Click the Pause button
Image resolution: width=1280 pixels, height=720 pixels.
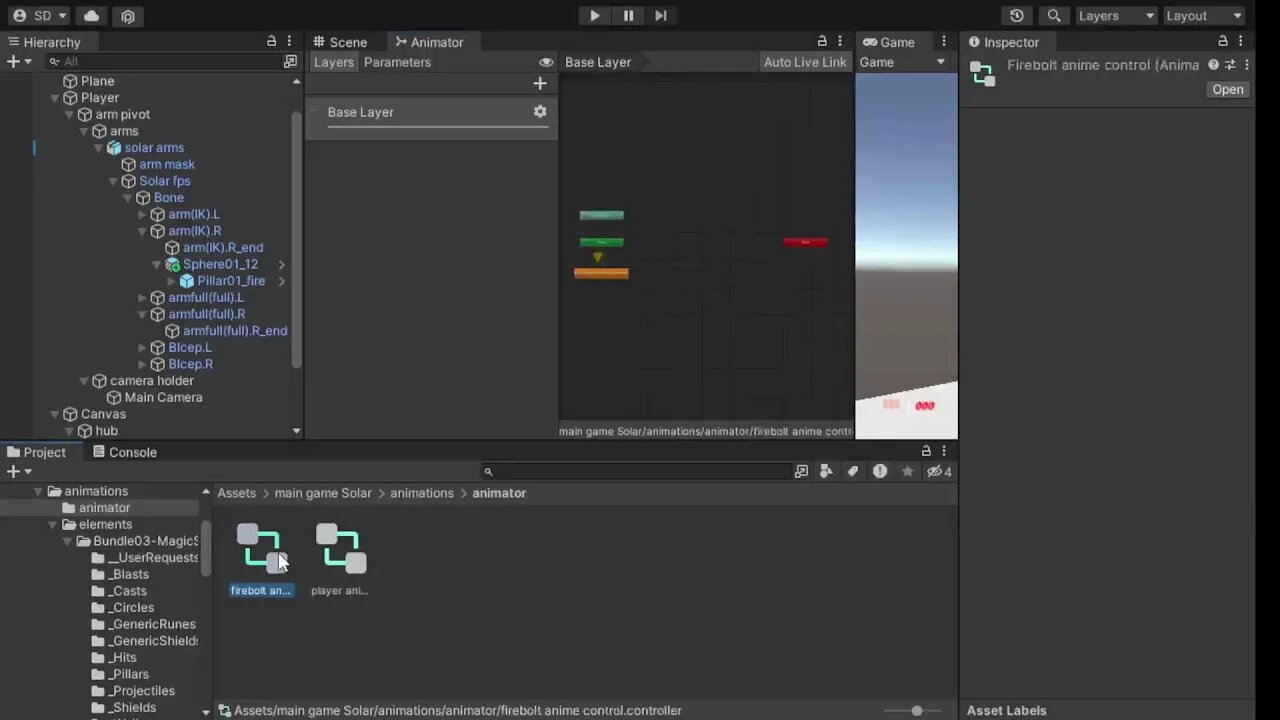coord(628,16)
